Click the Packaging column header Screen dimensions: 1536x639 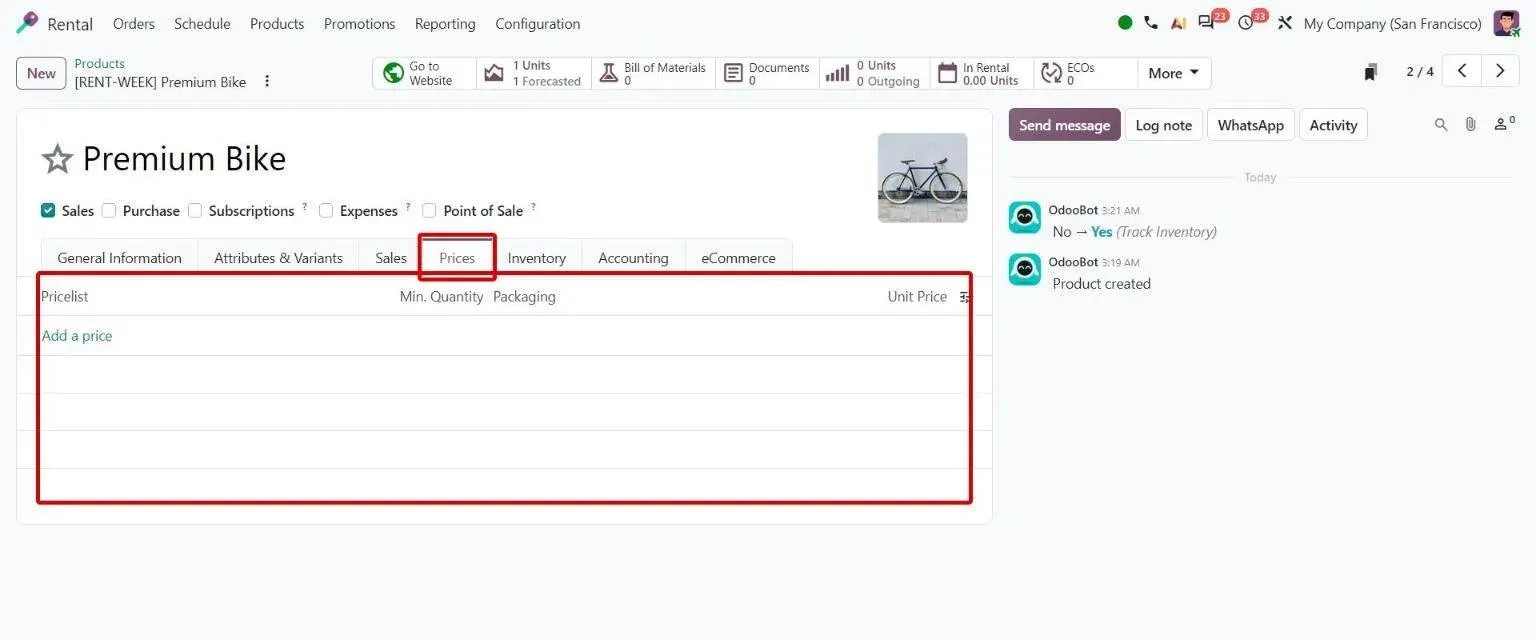(x=524, y=297)
